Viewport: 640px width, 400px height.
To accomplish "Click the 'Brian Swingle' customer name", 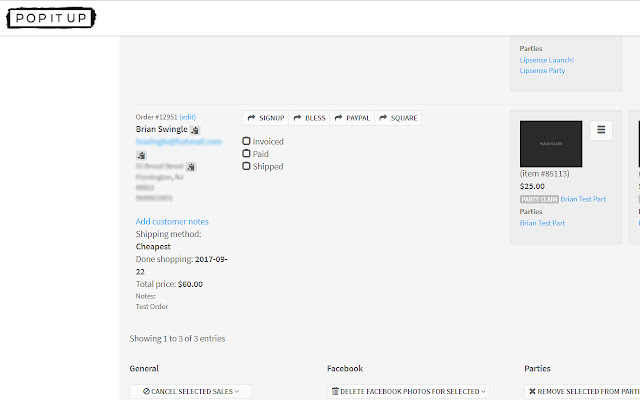I will 162,129.
